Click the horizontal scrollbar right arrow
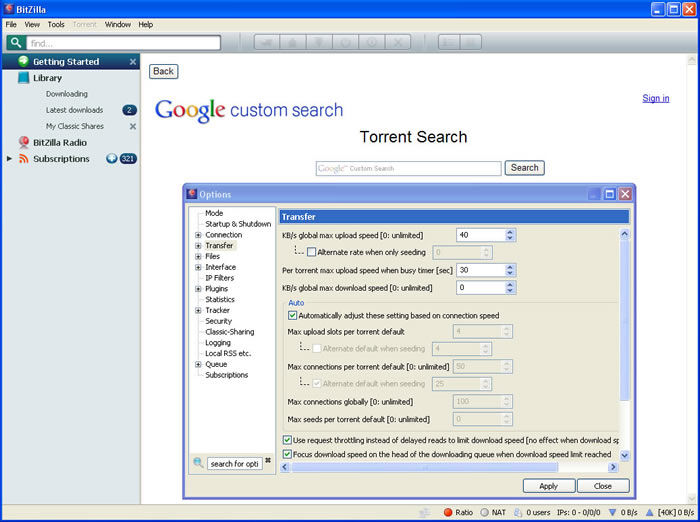This screenshot has width=700, height=522. click(613, 467)
